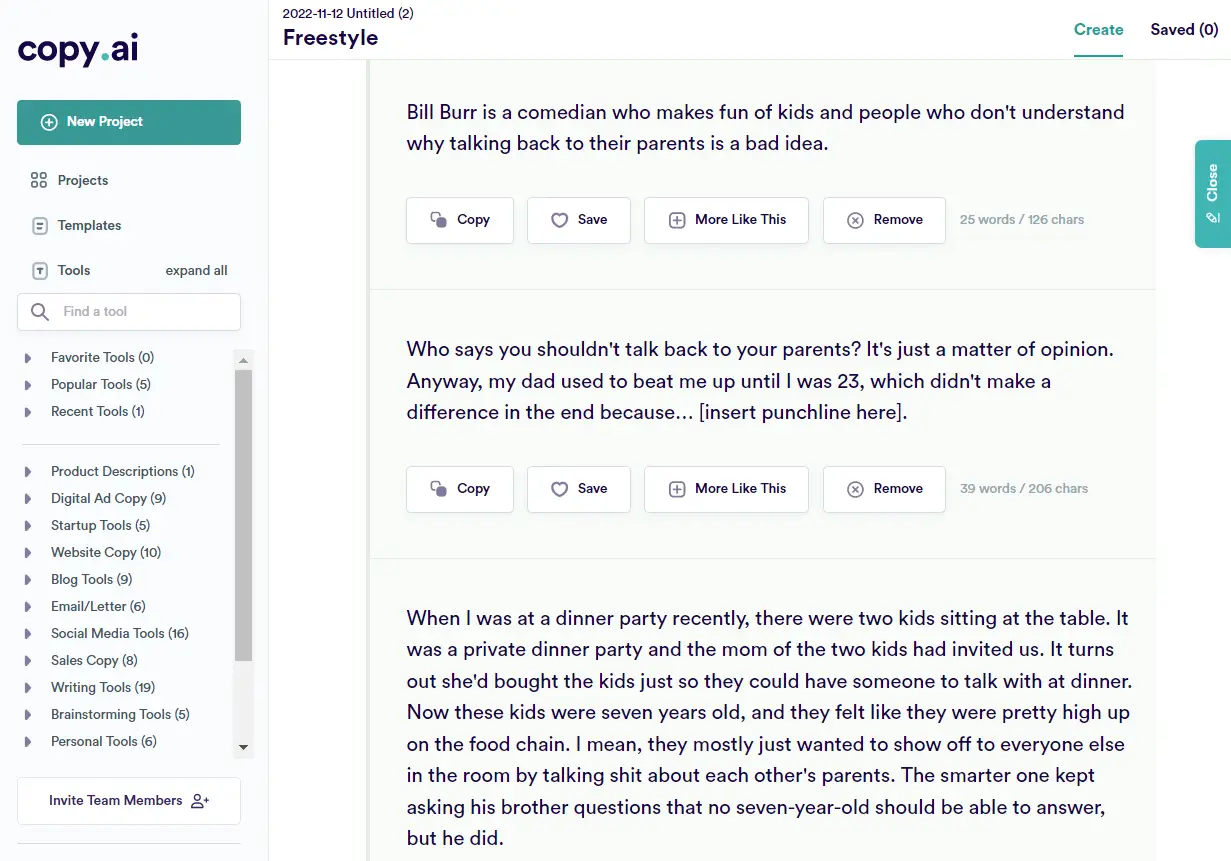Select the Create tab
Screen dimensions: 1231x861
coord(1098,29)
